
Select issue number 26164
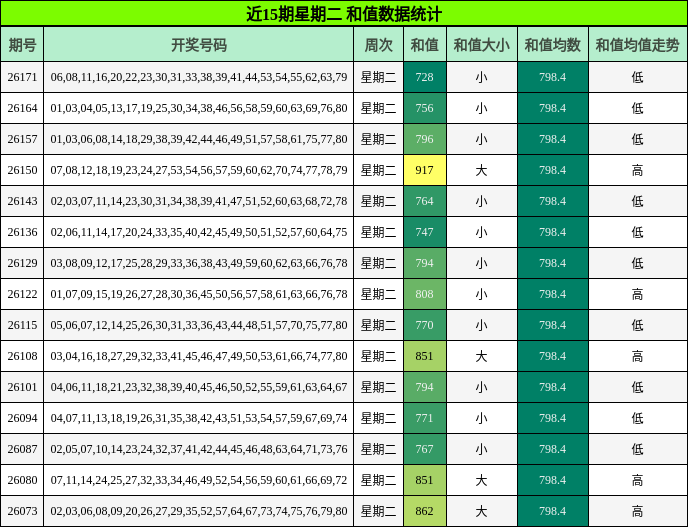22,108
